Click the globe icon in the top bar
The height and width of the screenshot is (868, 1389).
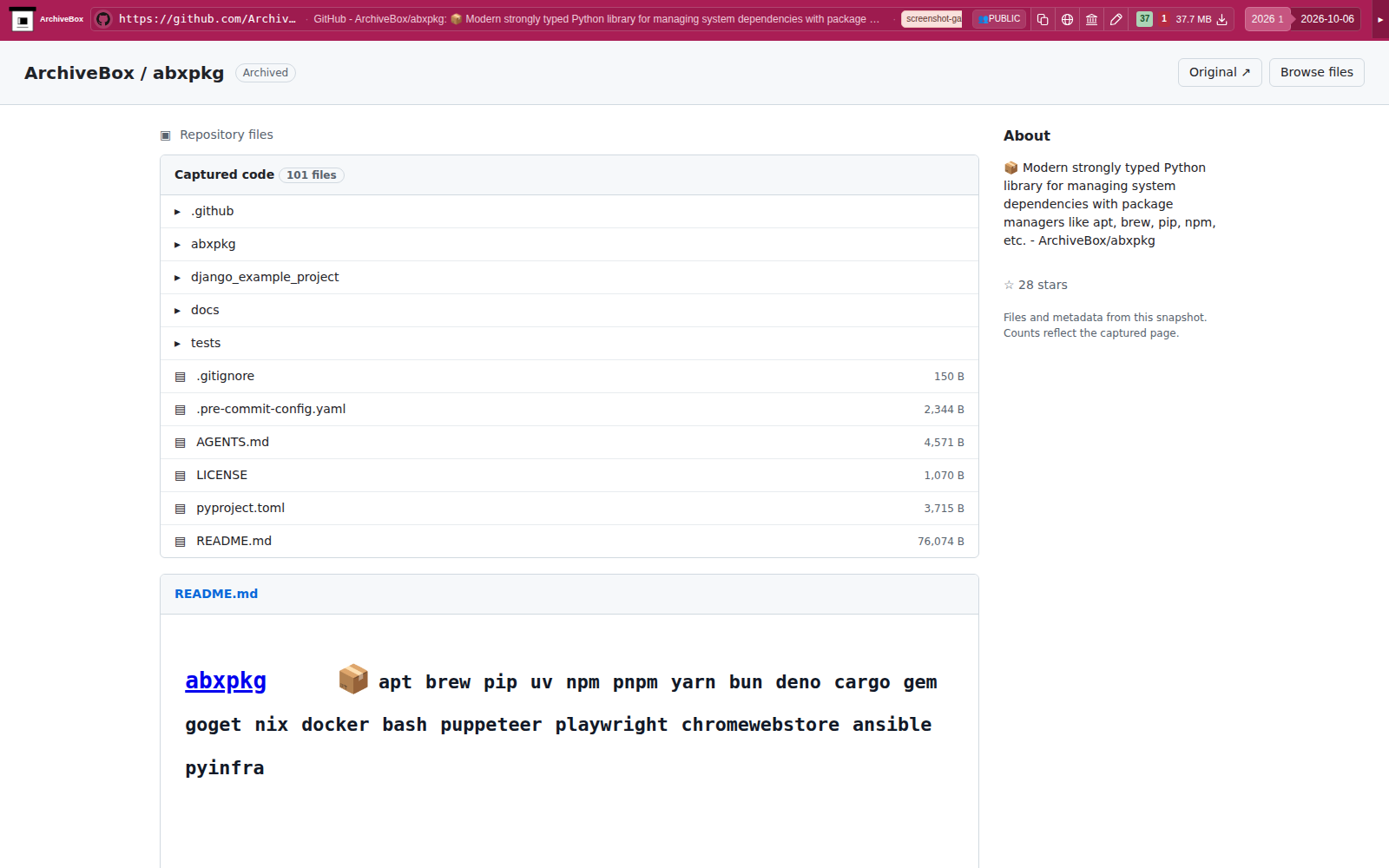pos(1067,19)
